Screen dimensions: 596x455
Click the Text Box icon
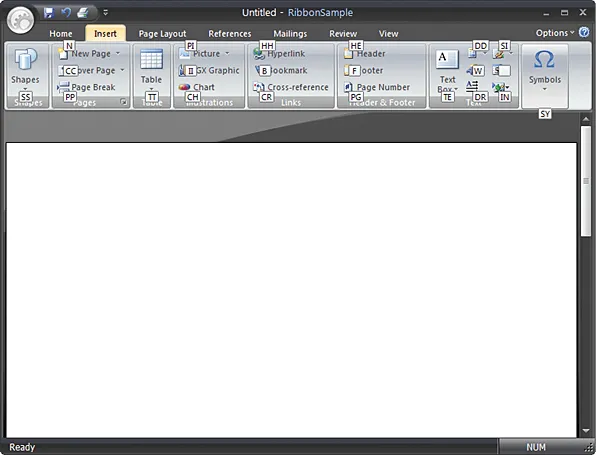[x=447, y=59]
